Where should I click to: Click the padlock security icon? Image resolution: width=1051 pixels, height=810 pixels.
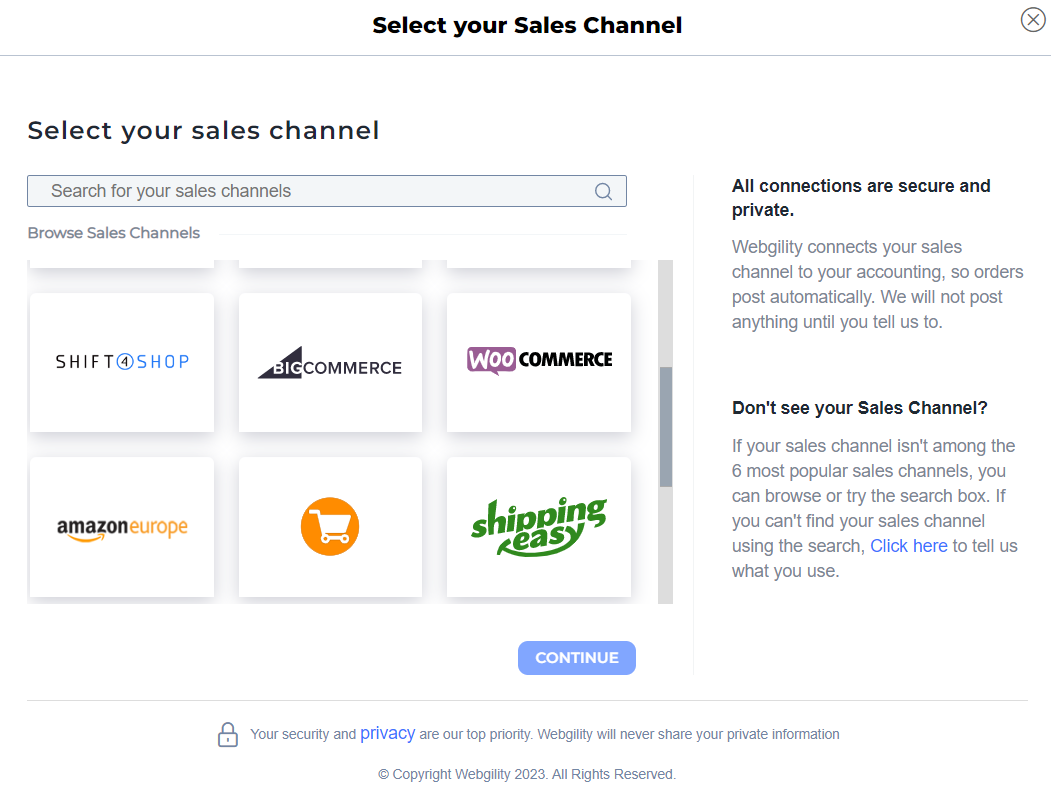tap(228, 734)
